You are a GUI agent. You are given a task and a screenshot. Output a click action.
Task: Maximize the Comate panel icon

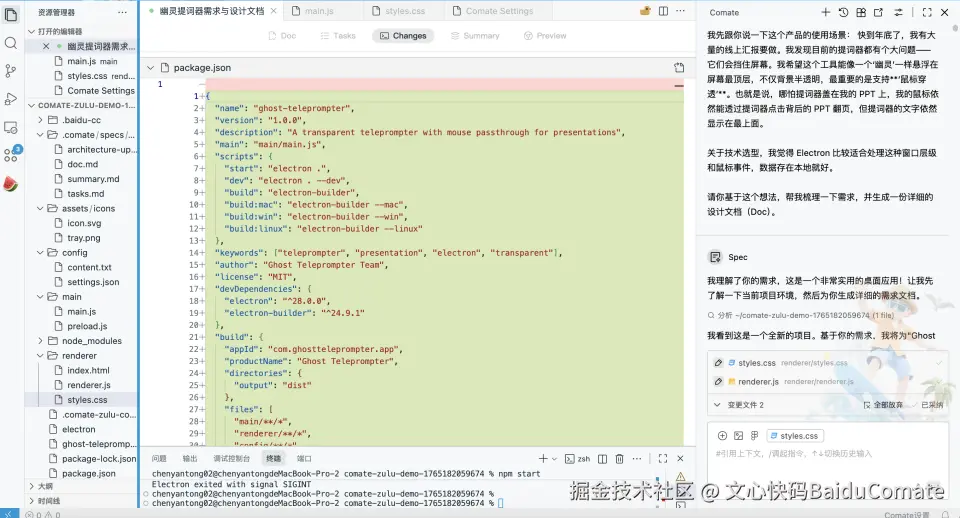click(927, 12)
